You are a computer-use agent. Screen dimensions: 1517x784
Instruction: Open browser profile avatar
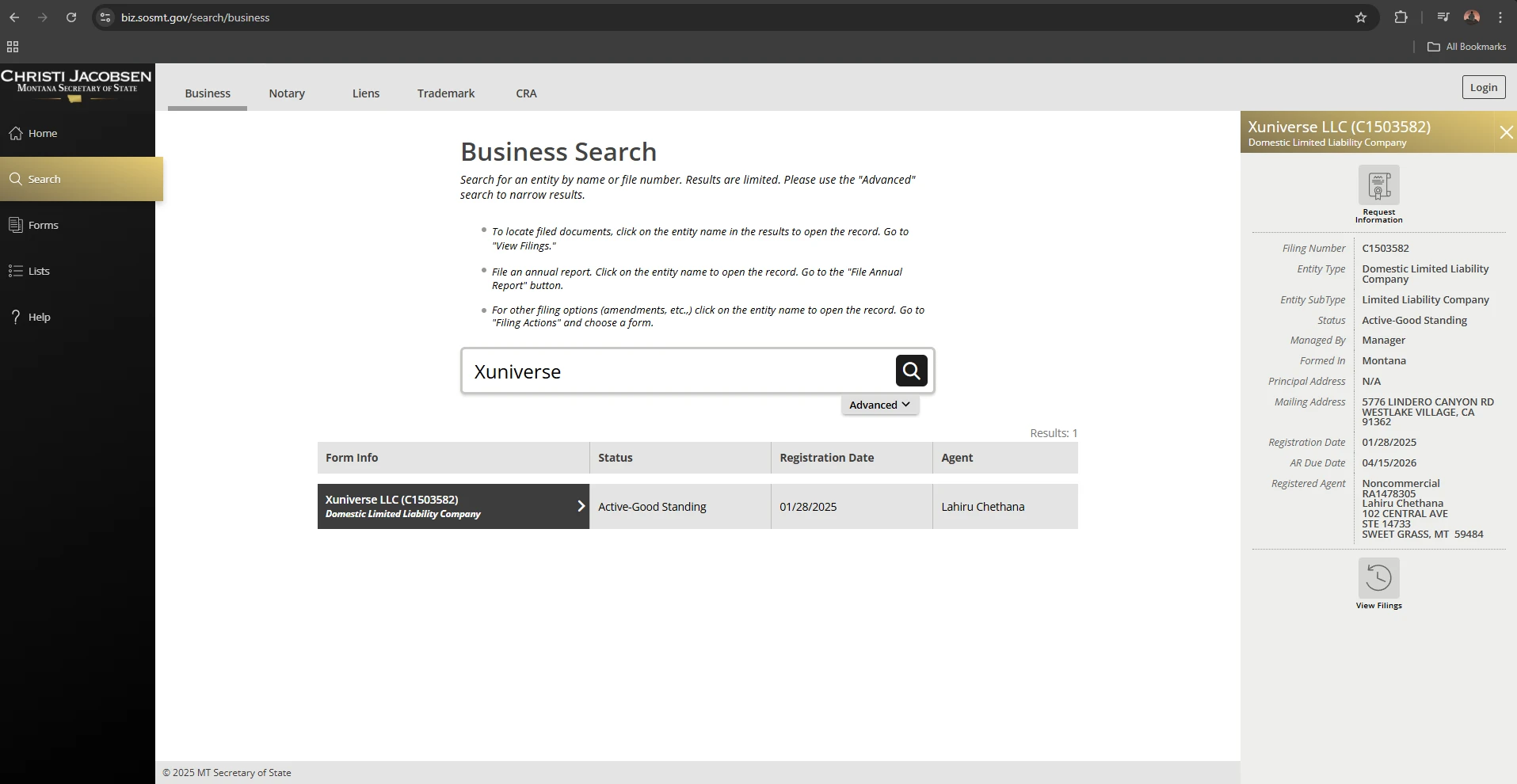pyautogui.click(x=1472, y=17)
